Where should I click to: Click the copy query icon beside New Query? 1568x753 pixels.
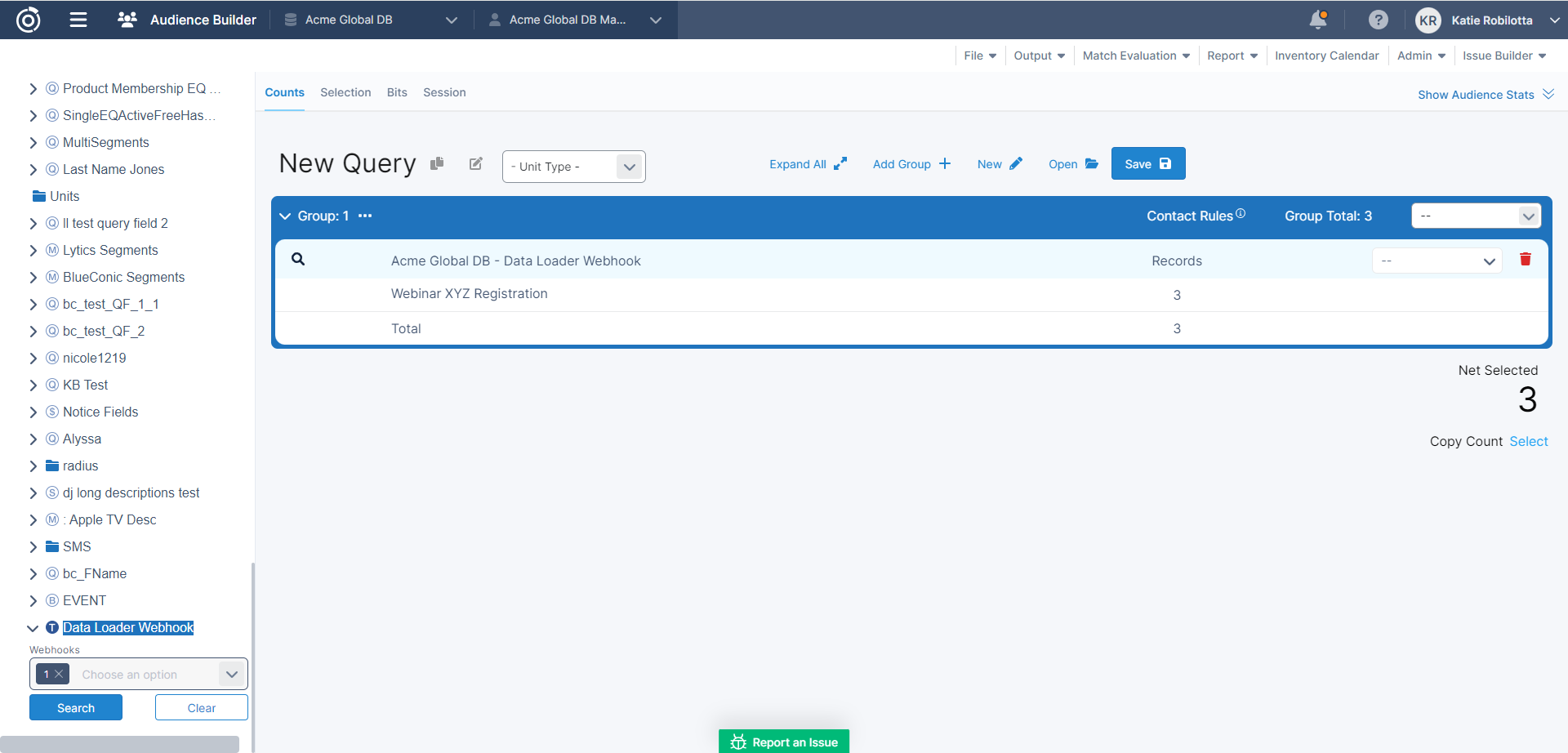(437, 163)
